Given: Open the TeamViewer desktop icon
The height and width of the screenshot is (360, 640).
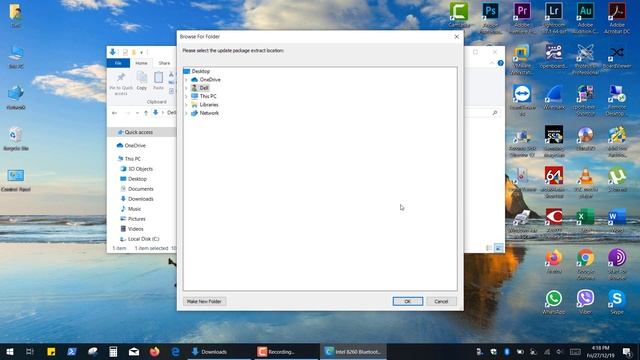Looking at the screenshot, I should click(x=522, y=100).
